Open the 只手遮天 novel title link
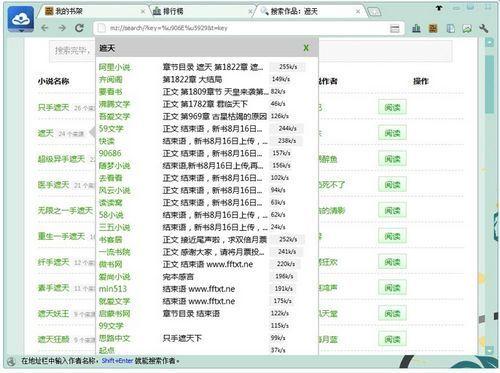 point(53,107)
